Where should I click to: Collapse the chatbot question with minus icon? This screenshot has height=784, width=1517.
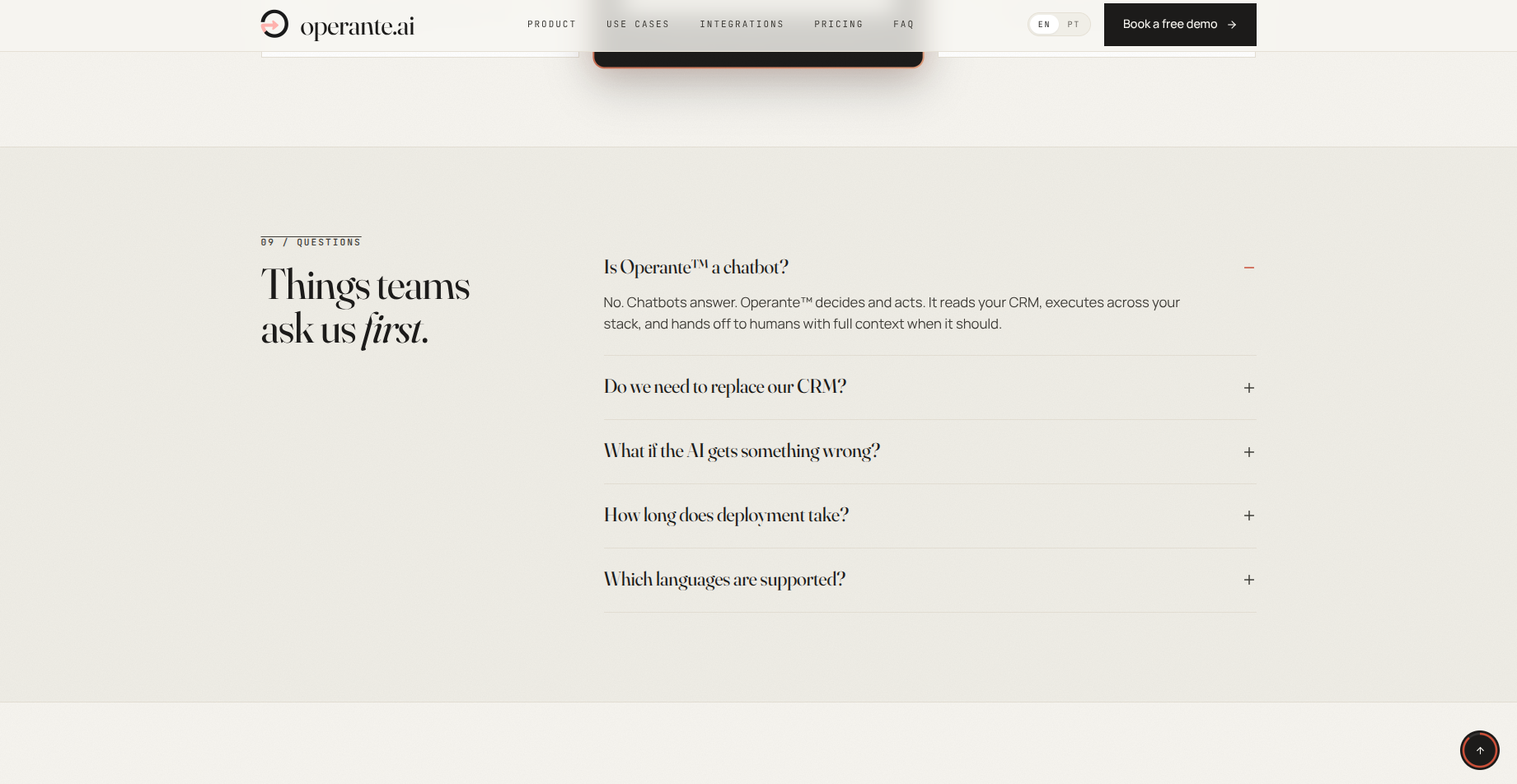(x=1249, y=268)
